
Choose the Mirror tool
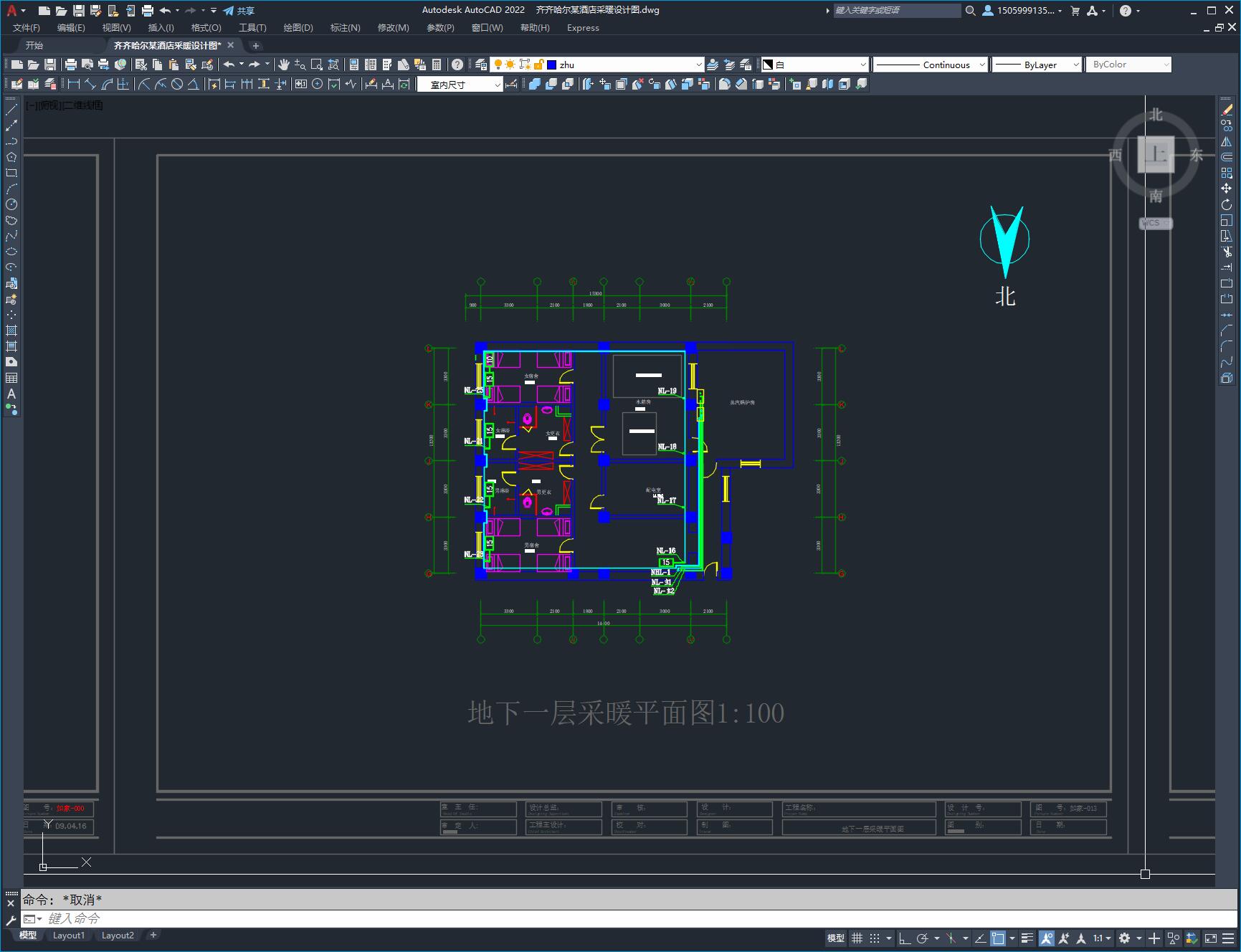(x=1227, y=141)
